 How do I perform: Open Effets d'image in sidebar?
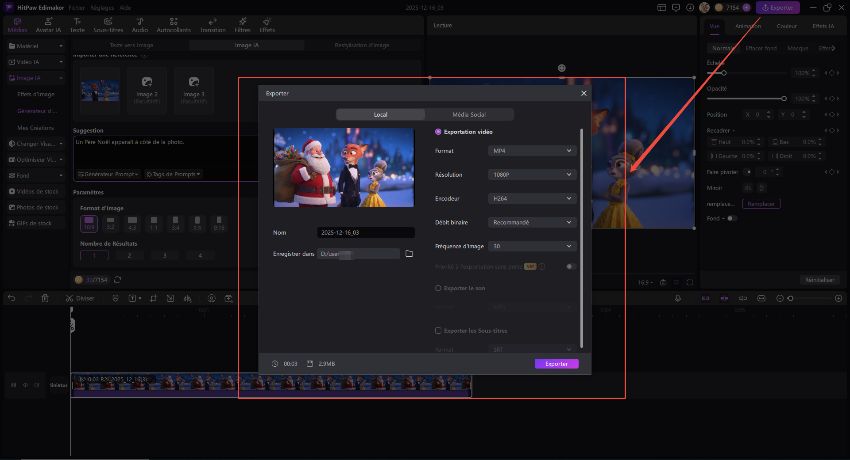pos(36,94)
